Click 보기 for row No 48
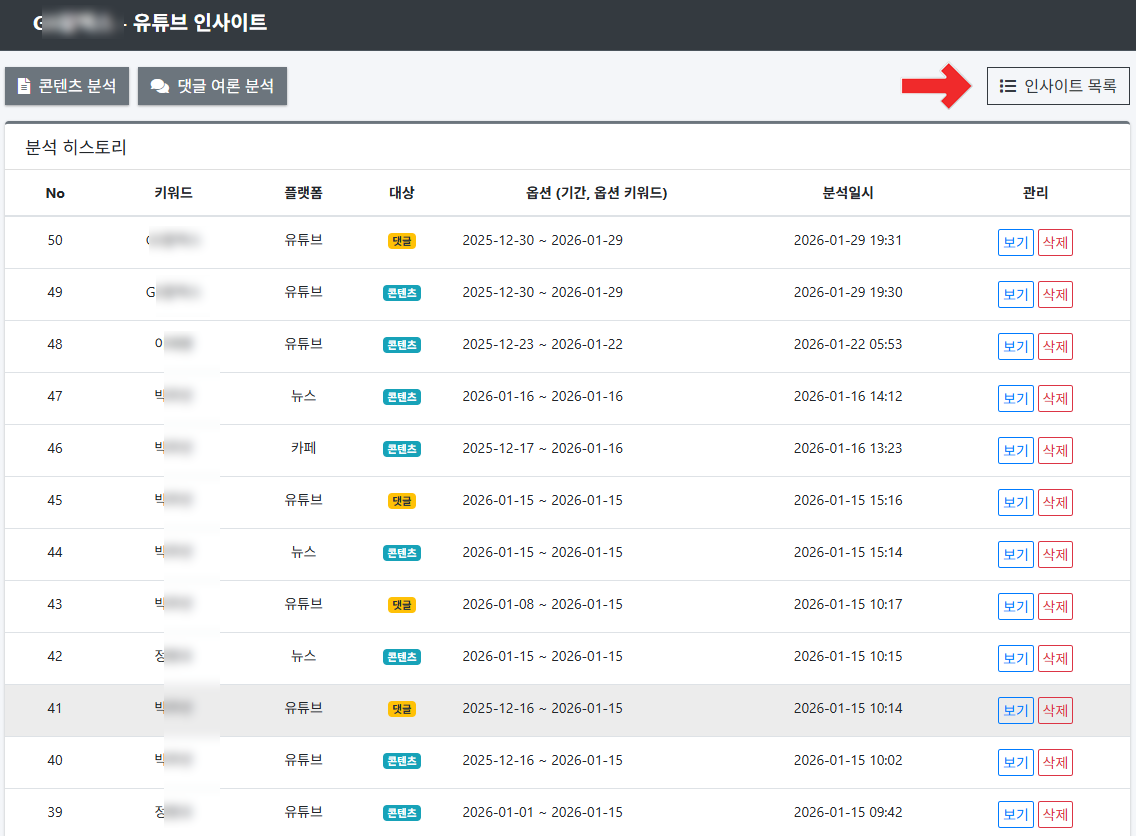 tap(1015, 346)
